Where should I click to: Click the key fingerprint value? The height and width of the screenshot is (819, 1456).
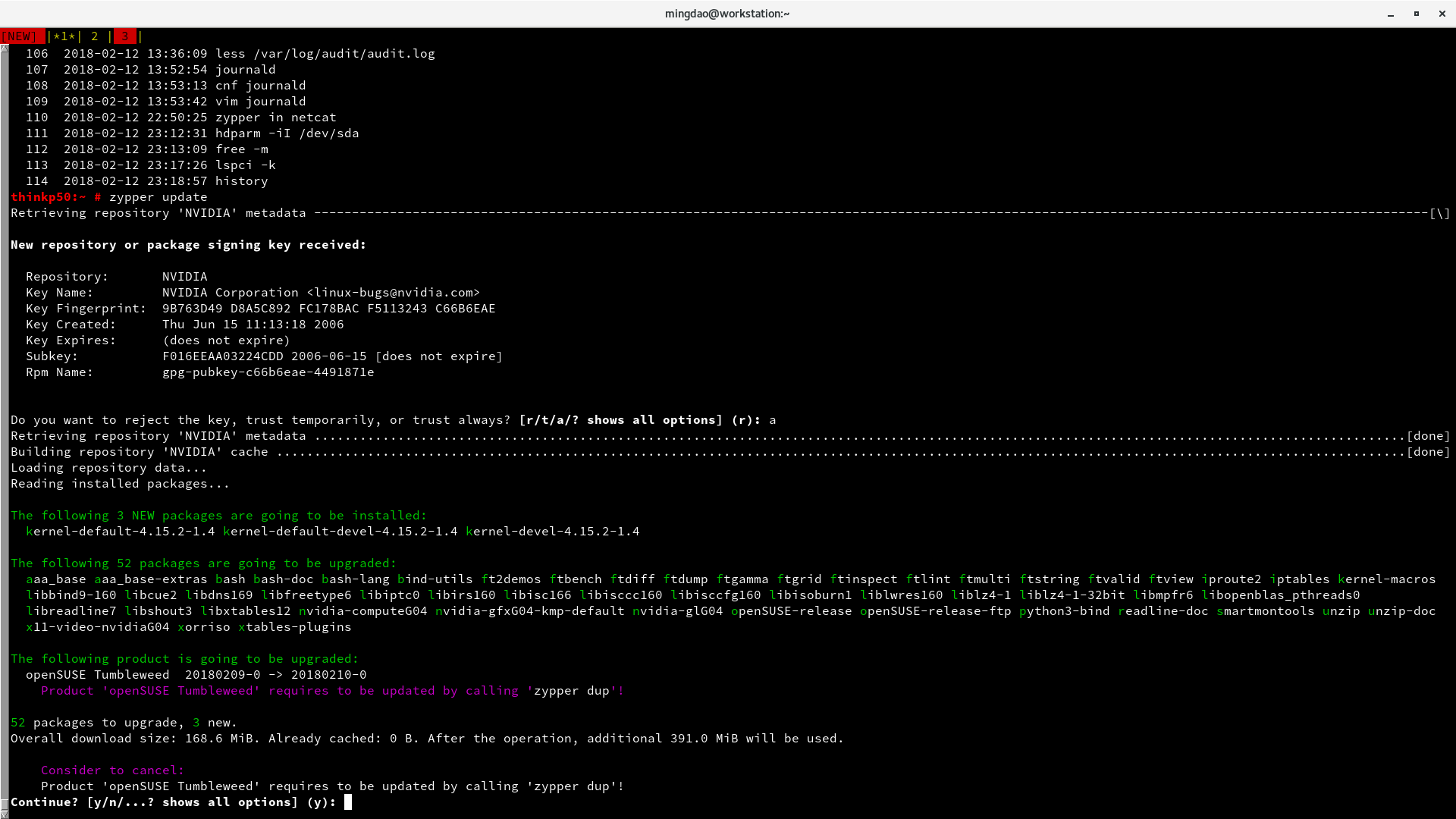point(329,309)
